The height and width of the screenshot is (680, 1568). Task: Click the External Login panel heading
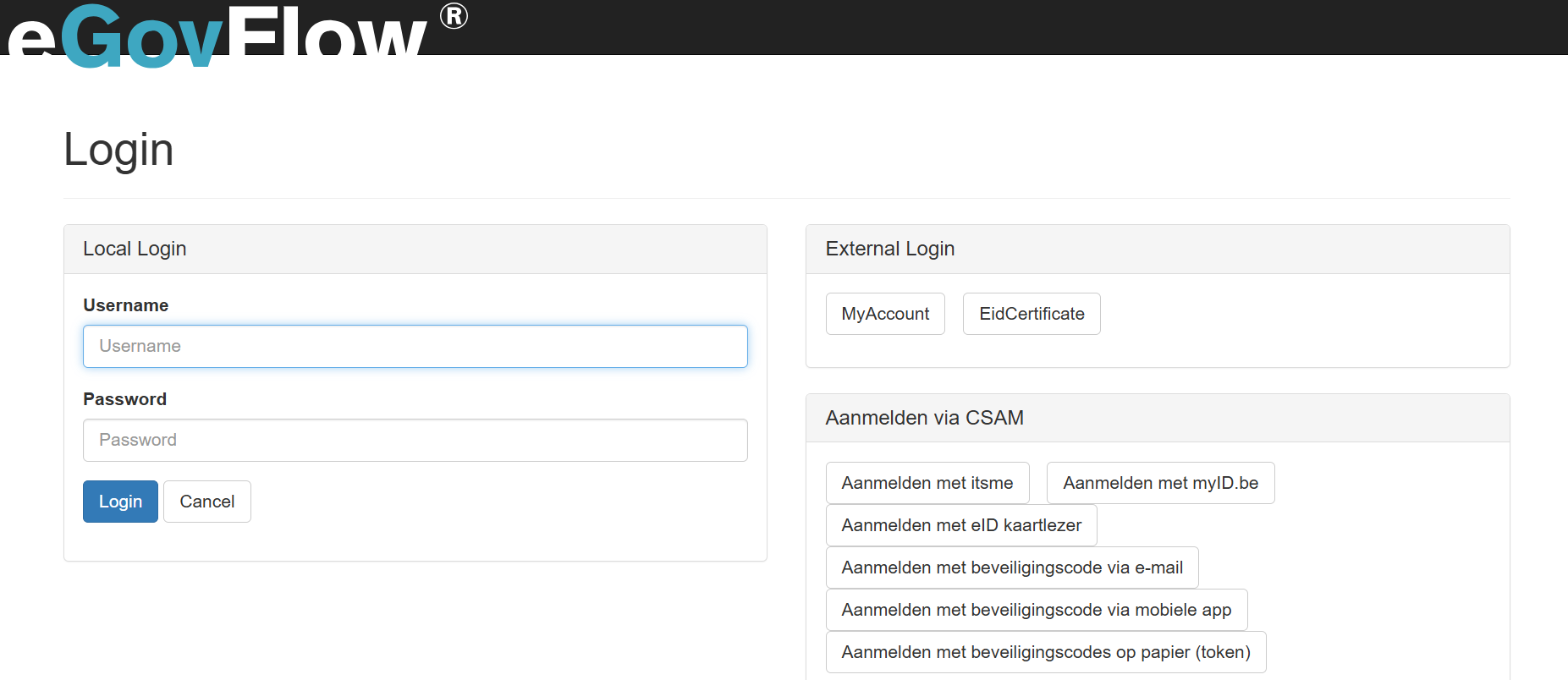890,249
